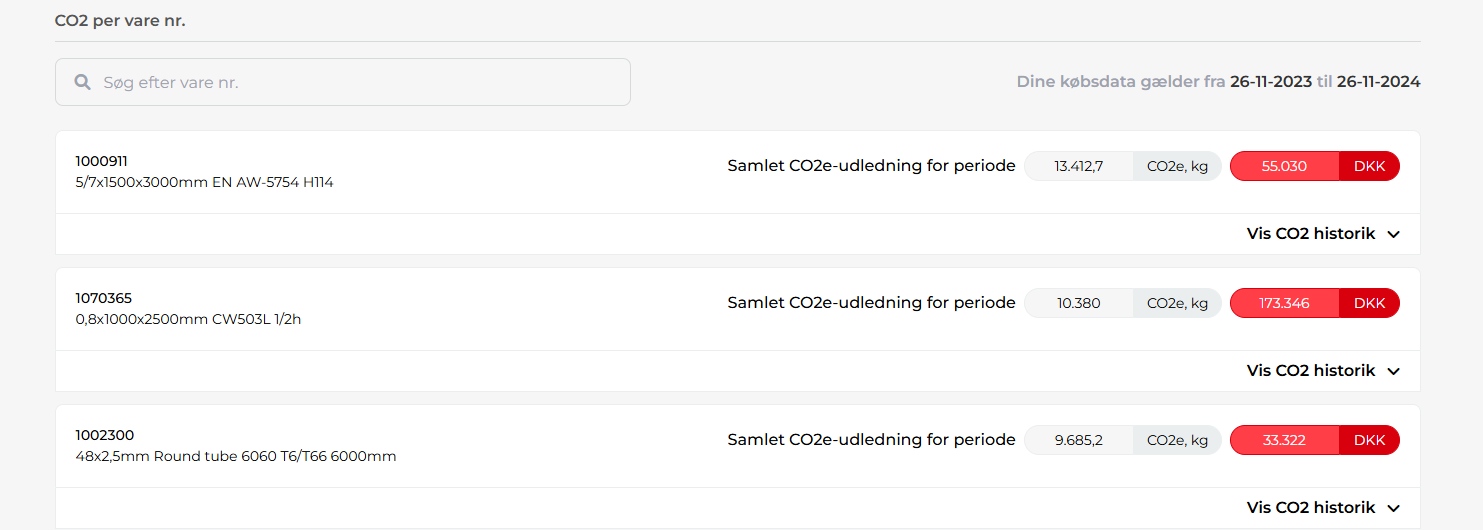Click the red 173.346 DKK badge

[1314, 303]
